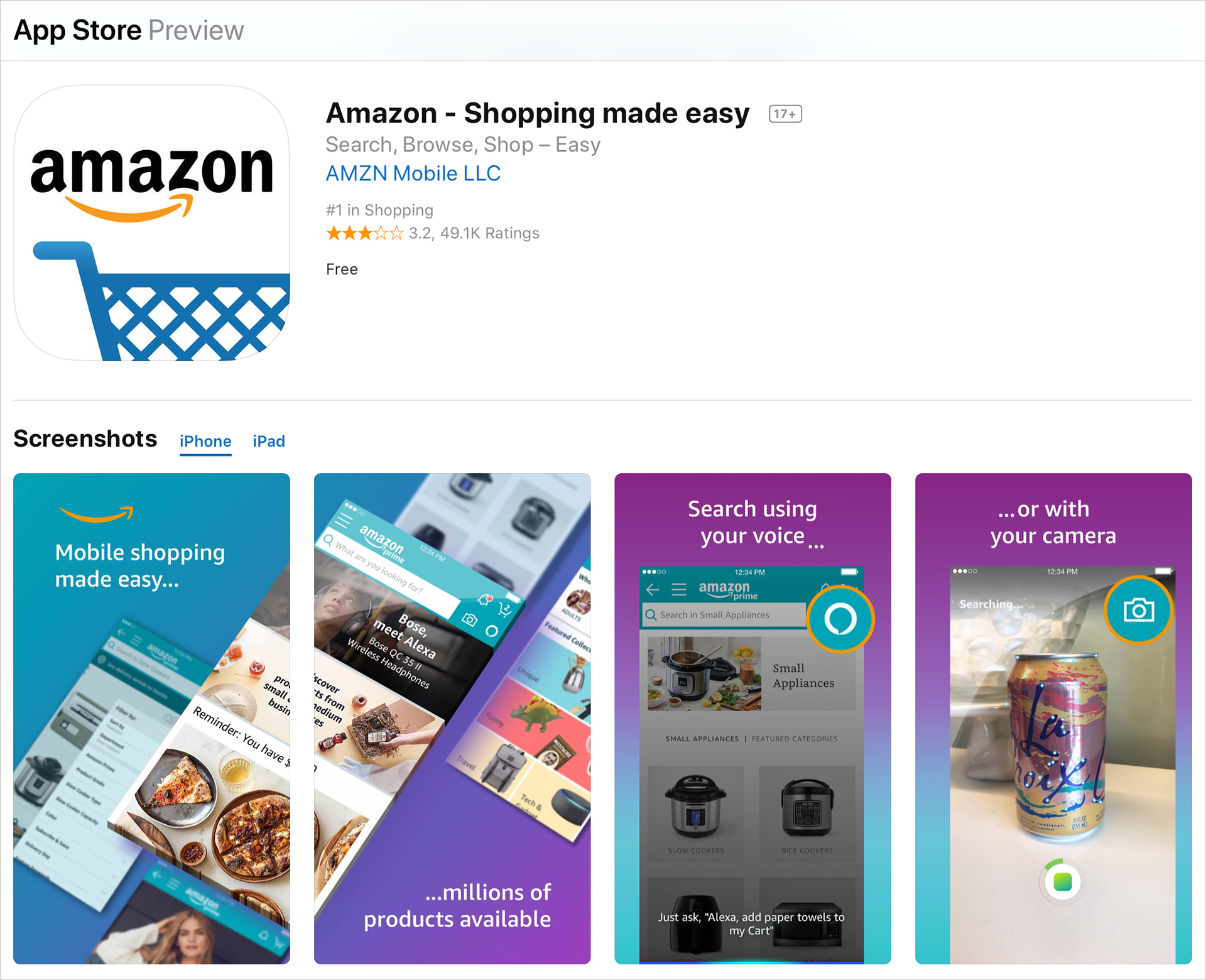Viewport: 1206px width, 980px height.
Task: Click the teal camera search icon
Action: click(x=1138, y=609)
